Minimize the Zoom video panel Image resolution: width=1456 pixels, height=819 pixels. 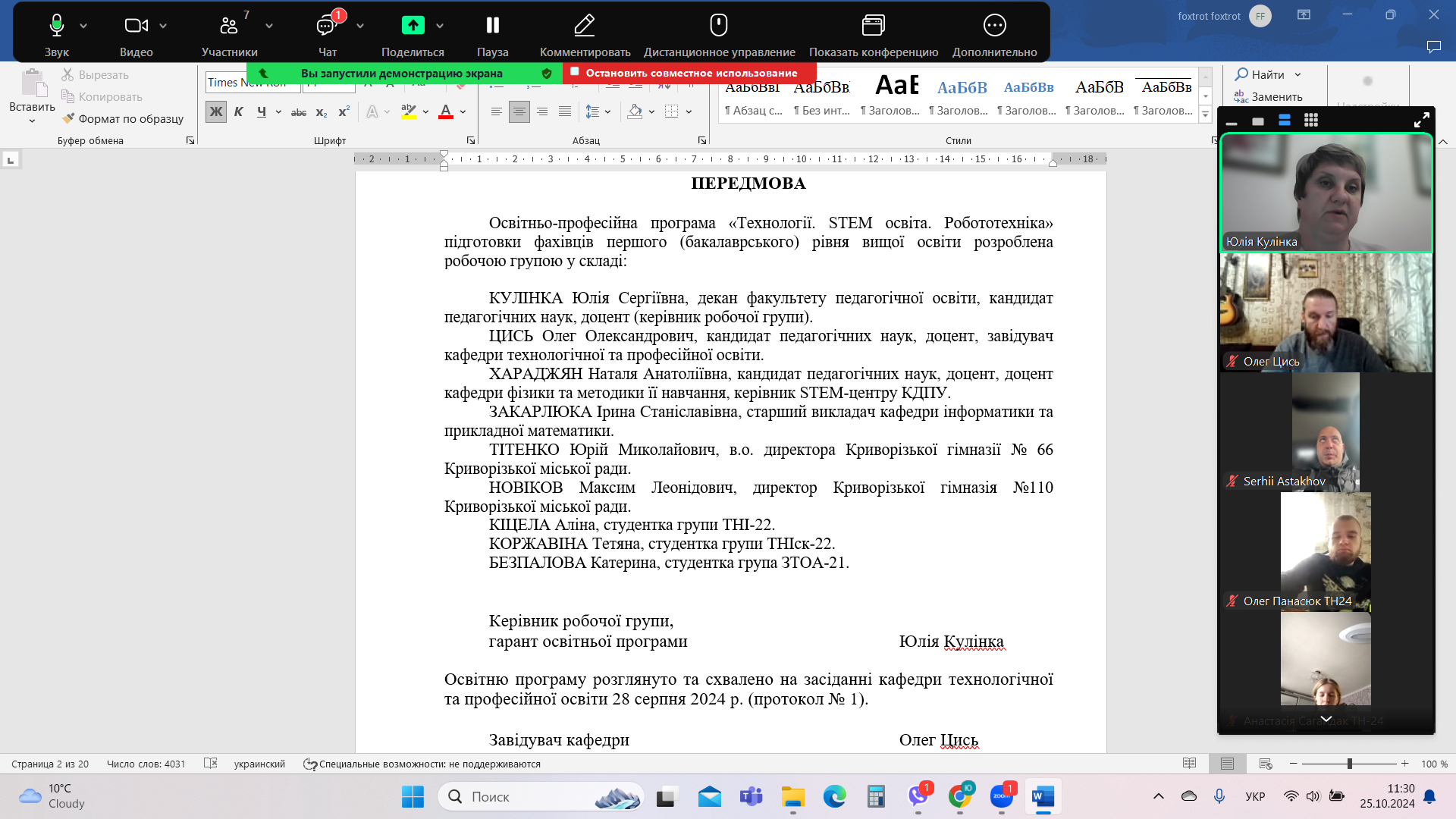(1232, 121)
